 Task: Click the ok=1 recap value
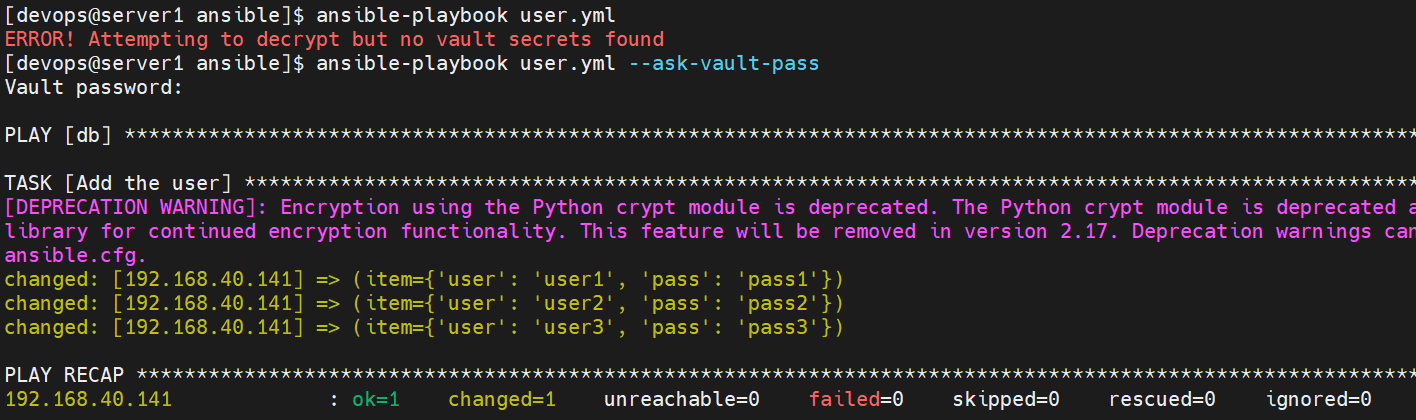[x=376, y=400]
